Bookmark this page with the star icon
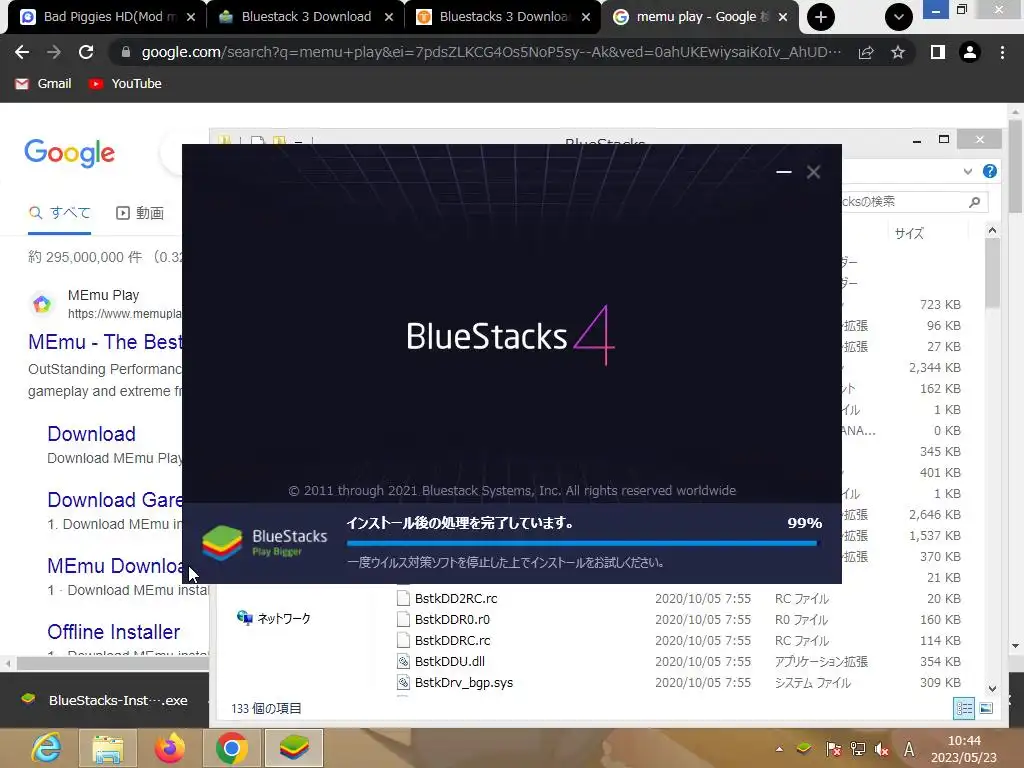The image size is (1024, 768). [x=898, y=52]
